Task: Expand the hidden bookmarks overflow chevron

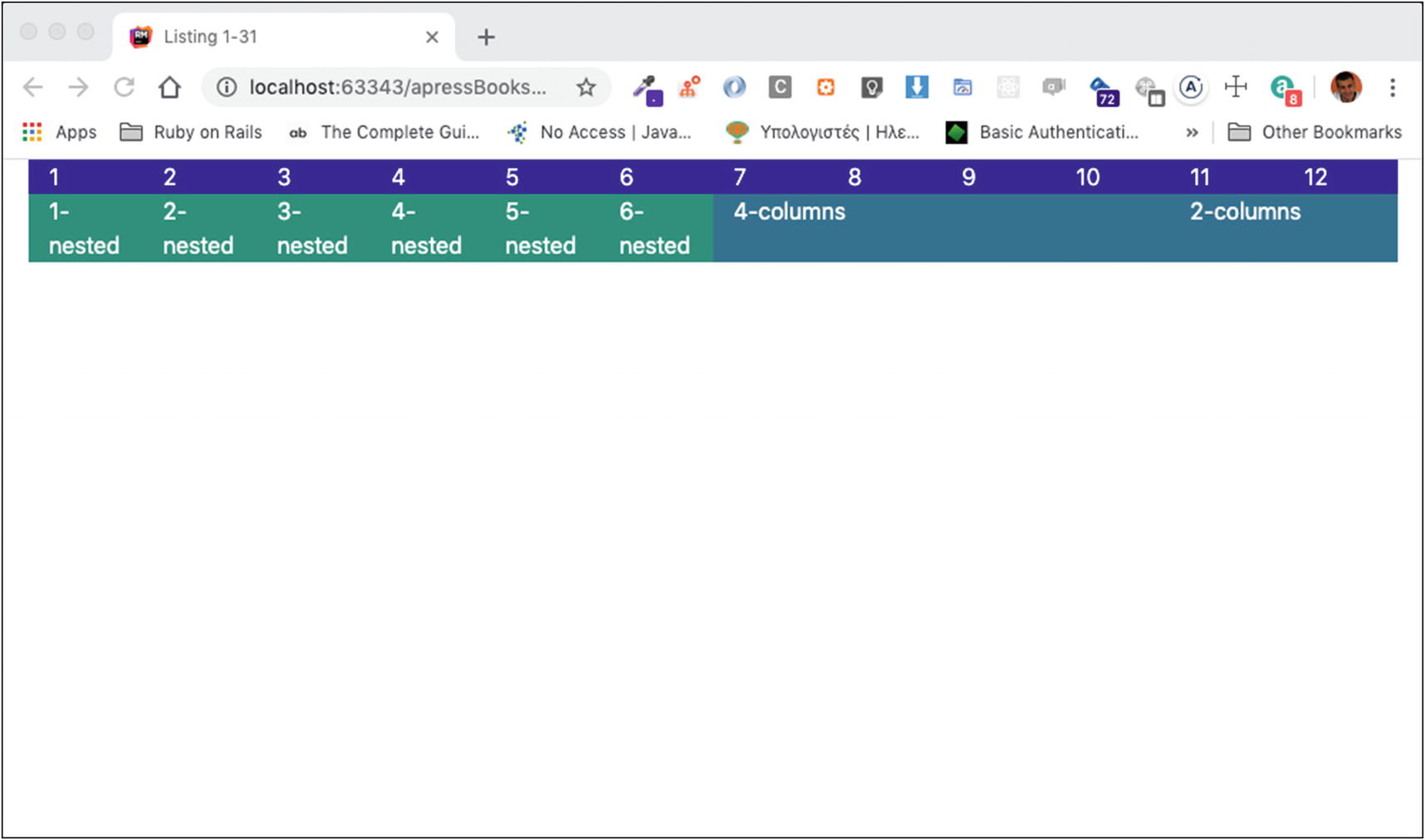Action: click(1192, 133)
